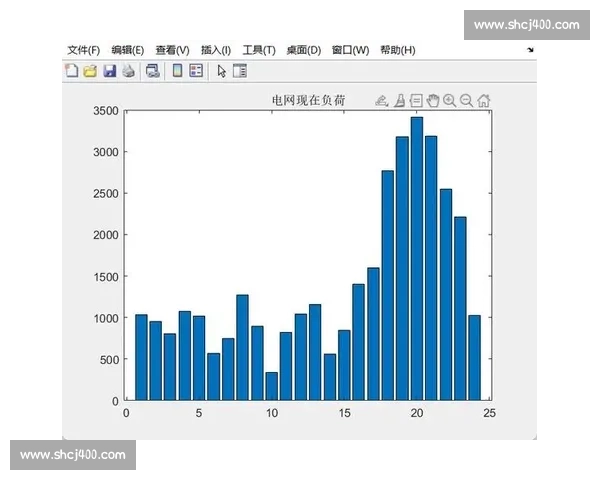Open the 查看(V) menu

tap(173, 50)
